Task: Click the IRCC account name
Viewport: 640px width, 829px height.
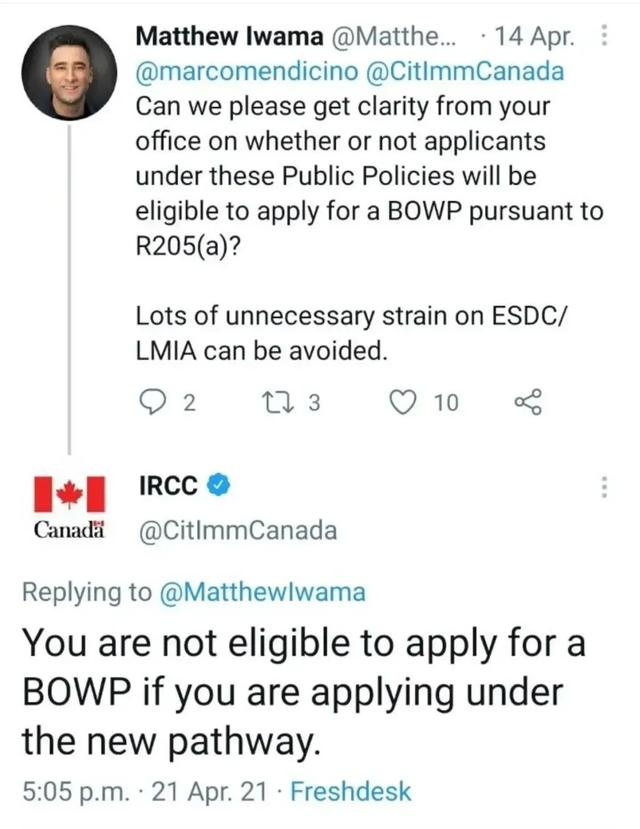Action: pyautogui.click(x=167, y=486)
